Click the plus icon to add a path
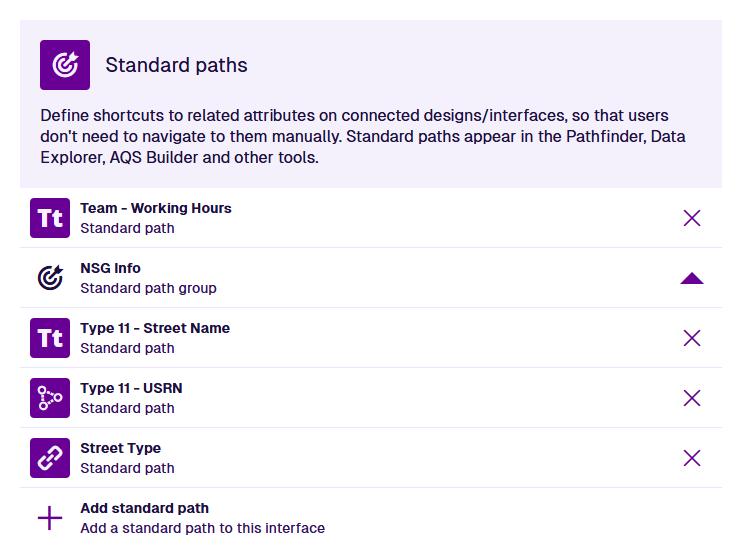 [50, 518]
